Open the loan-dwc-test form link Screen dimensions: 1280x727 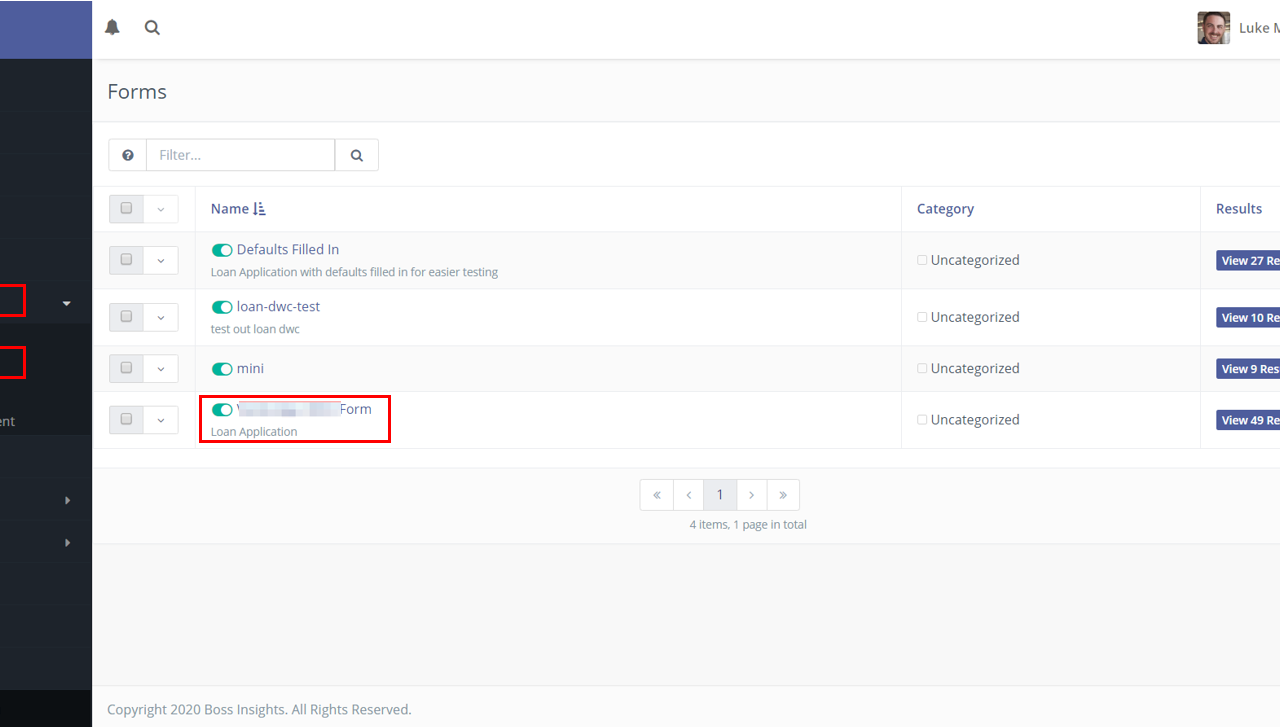click(x=277, y=306)
